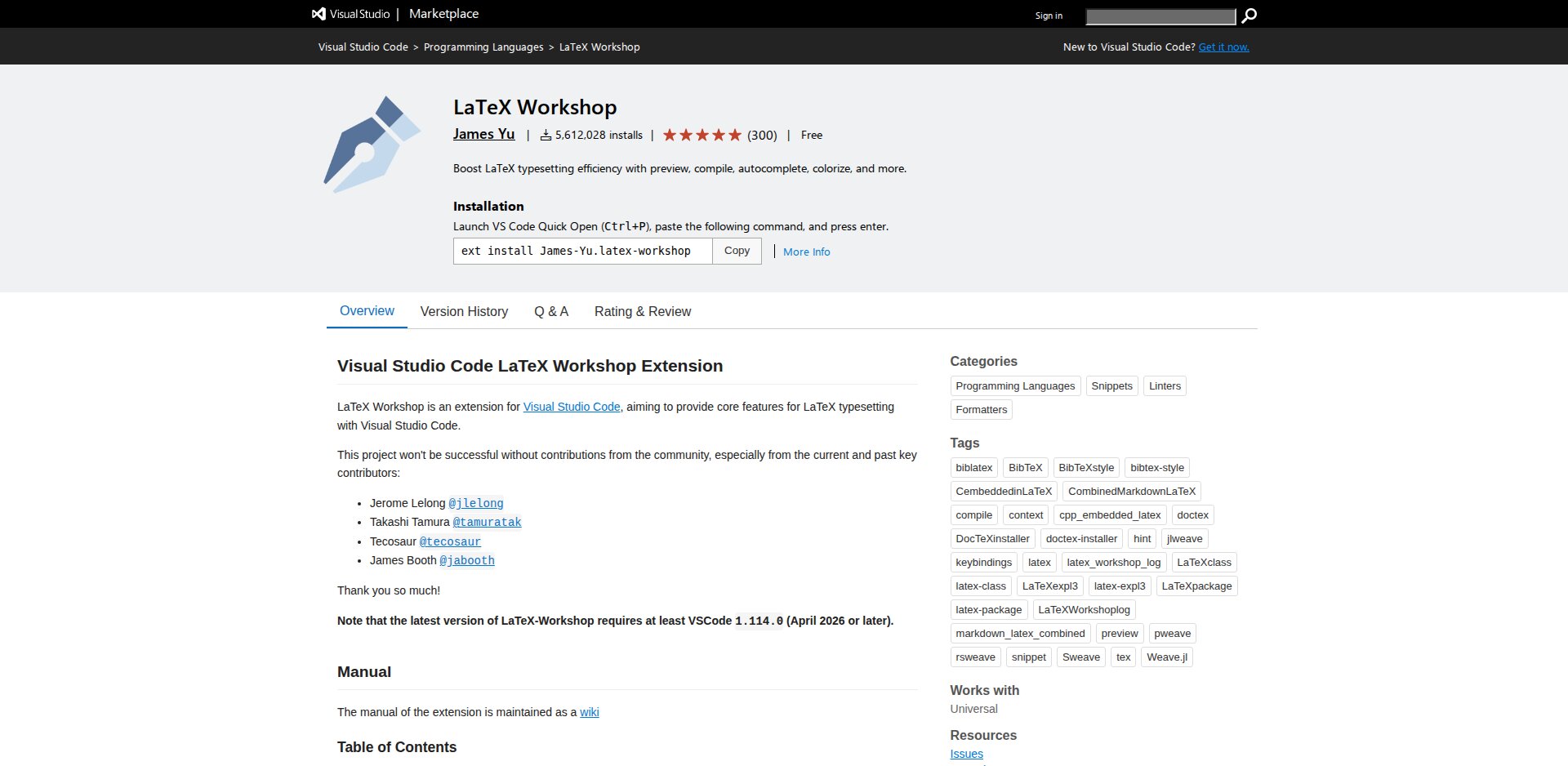Click the keybindings tag
The height and width of the screenshot is (766, 1568).
coord(984,563)
